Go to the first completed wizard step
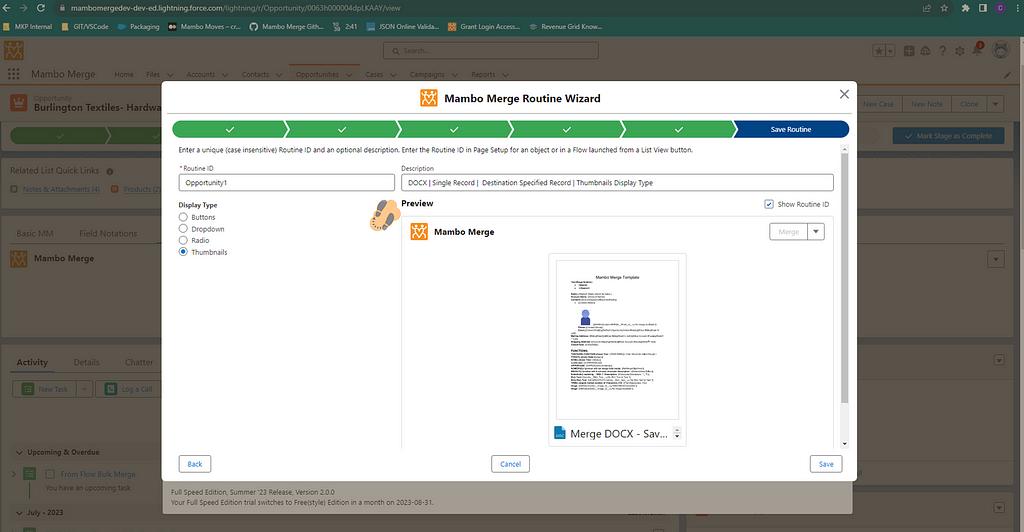Image resolution: width=1024 pixels, height=532 pixels. [x=229, y=130]
